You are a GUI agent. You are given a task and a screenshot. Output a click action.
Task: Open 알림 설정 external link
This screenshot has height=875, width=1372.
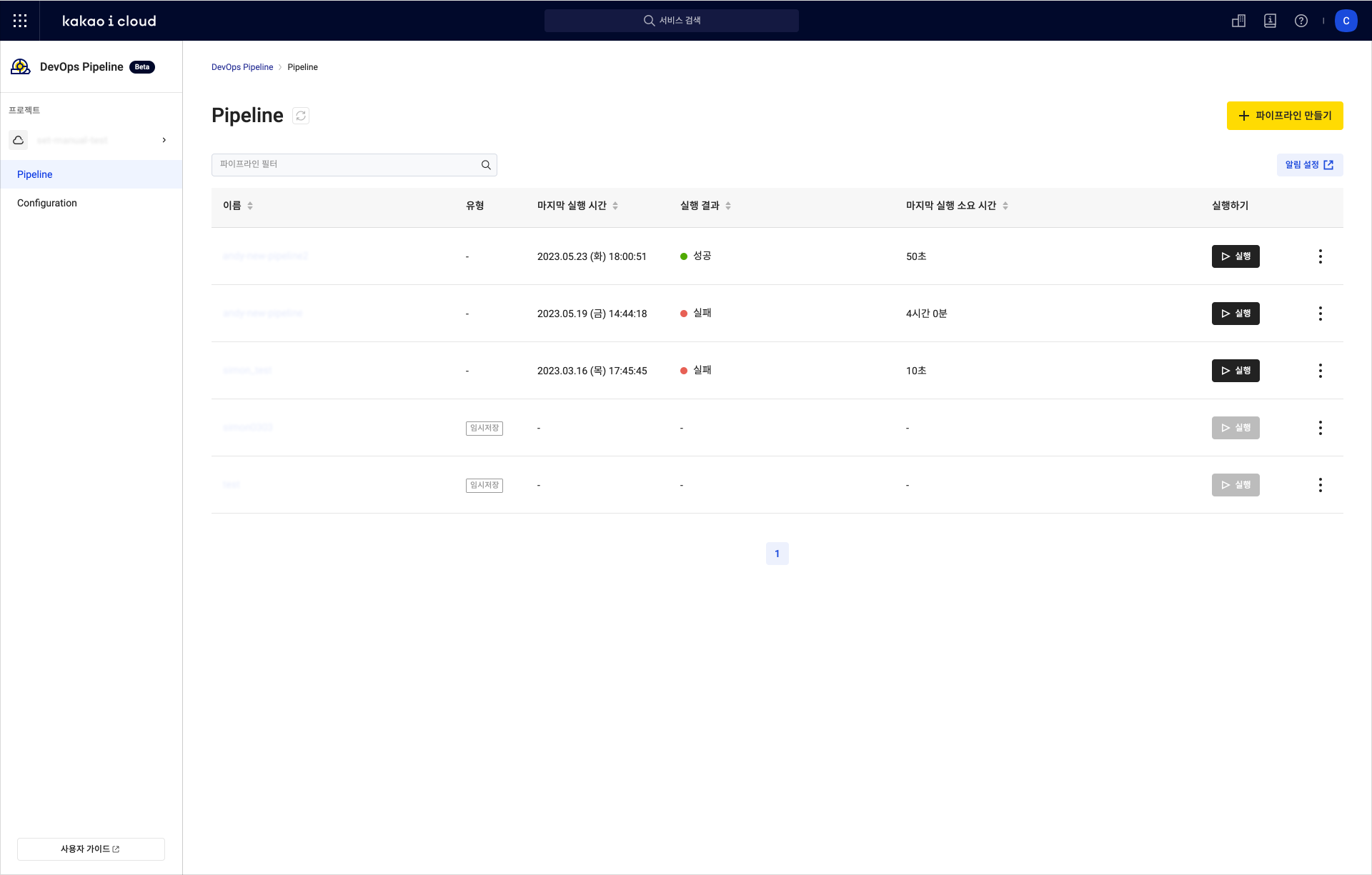click(x=1310, y=165)
